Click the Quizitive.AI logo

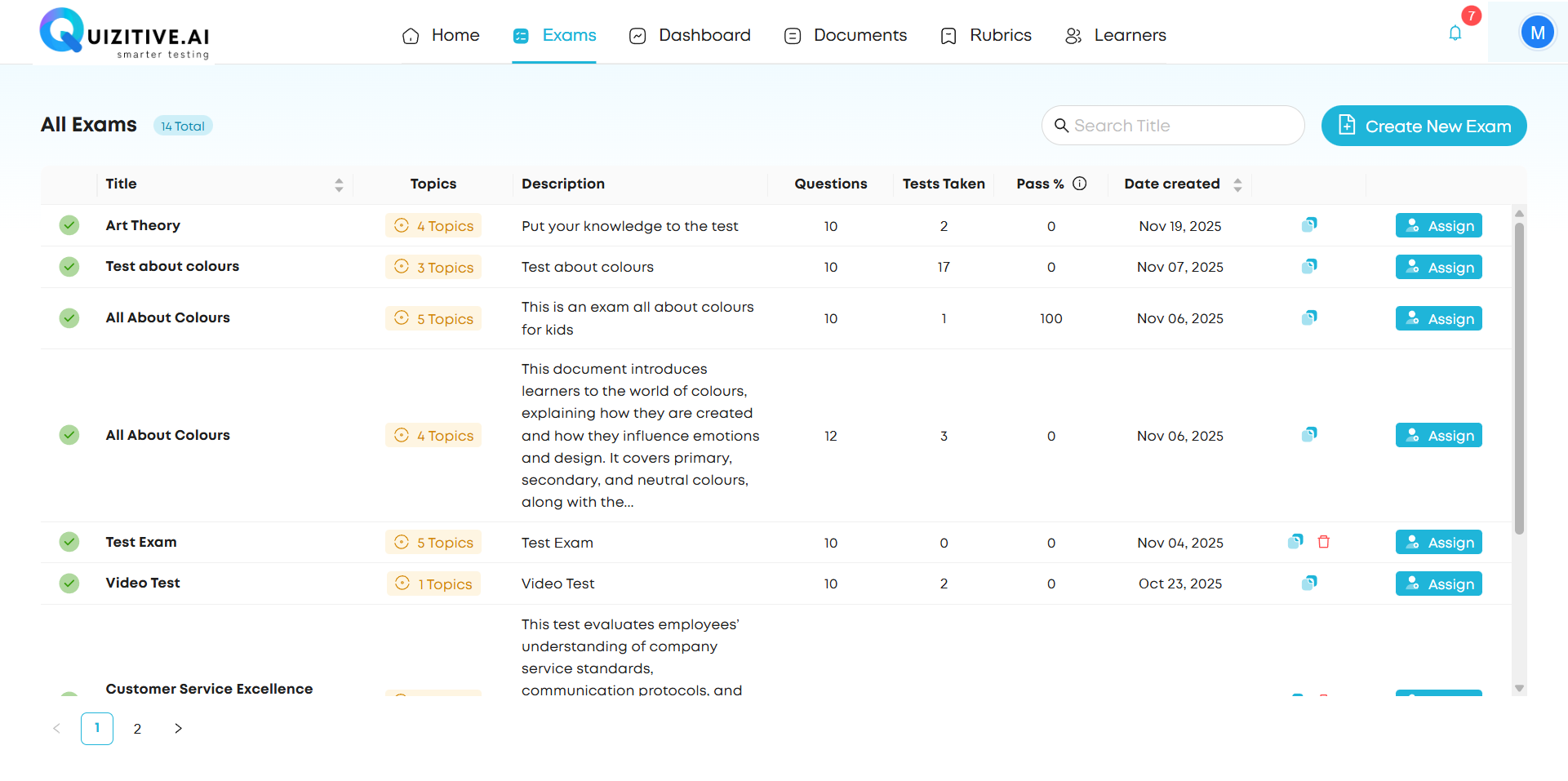click(125, 33)
